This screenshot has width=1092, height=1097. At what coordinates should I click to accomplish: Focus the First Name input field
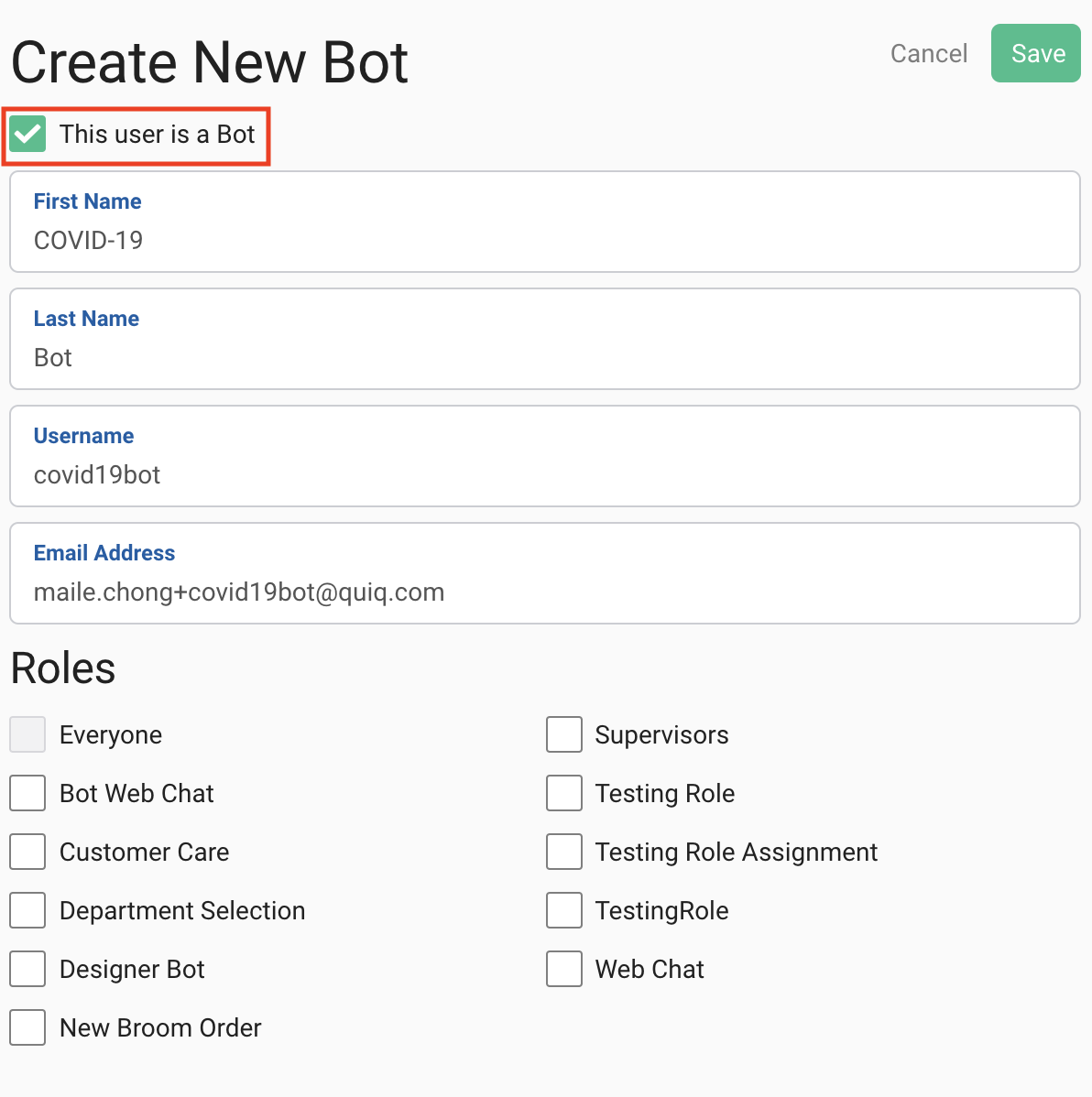[544, 222]
